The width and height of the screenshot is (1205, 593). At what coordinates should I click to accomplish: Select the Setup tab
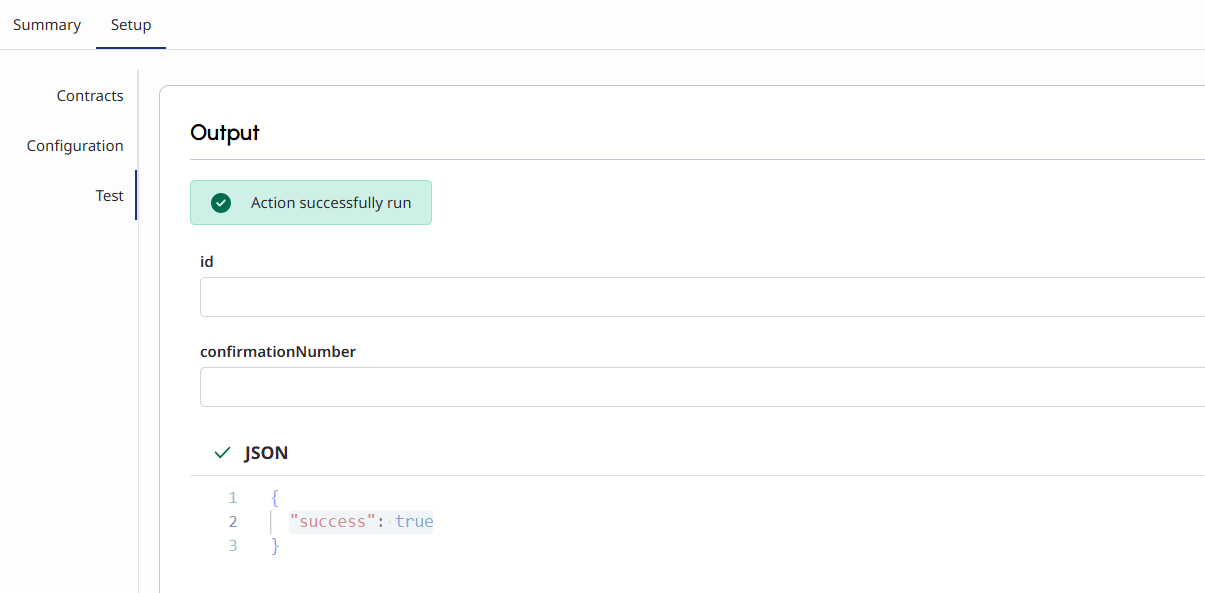tap(131, 25)
